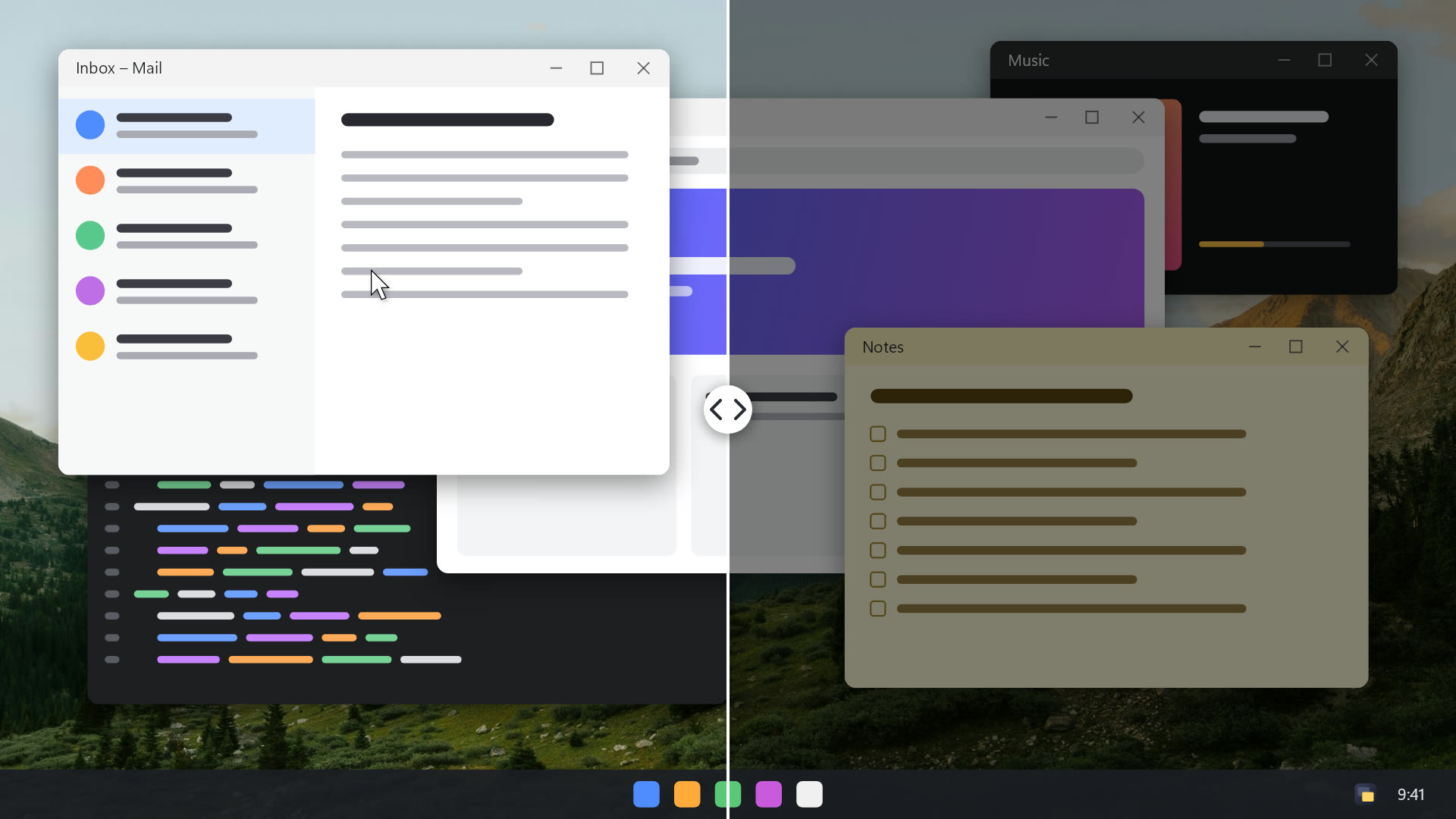The width and height of the screenshot is (1456, 819).
Task: Click the mail subject heading in reading pane
Action: click(447, 120)
